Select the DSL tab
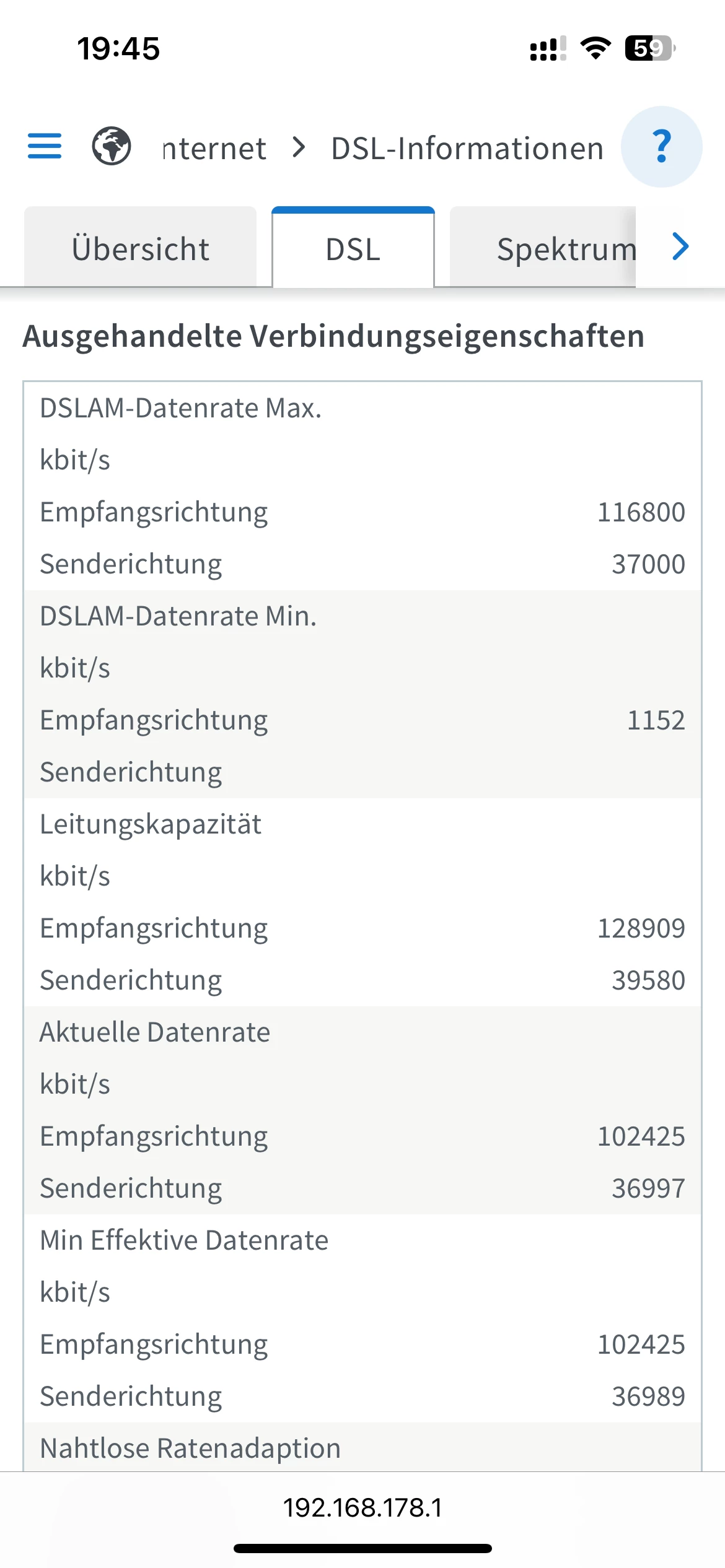Screen dimensions: 725x1568 tap(353, 249)
